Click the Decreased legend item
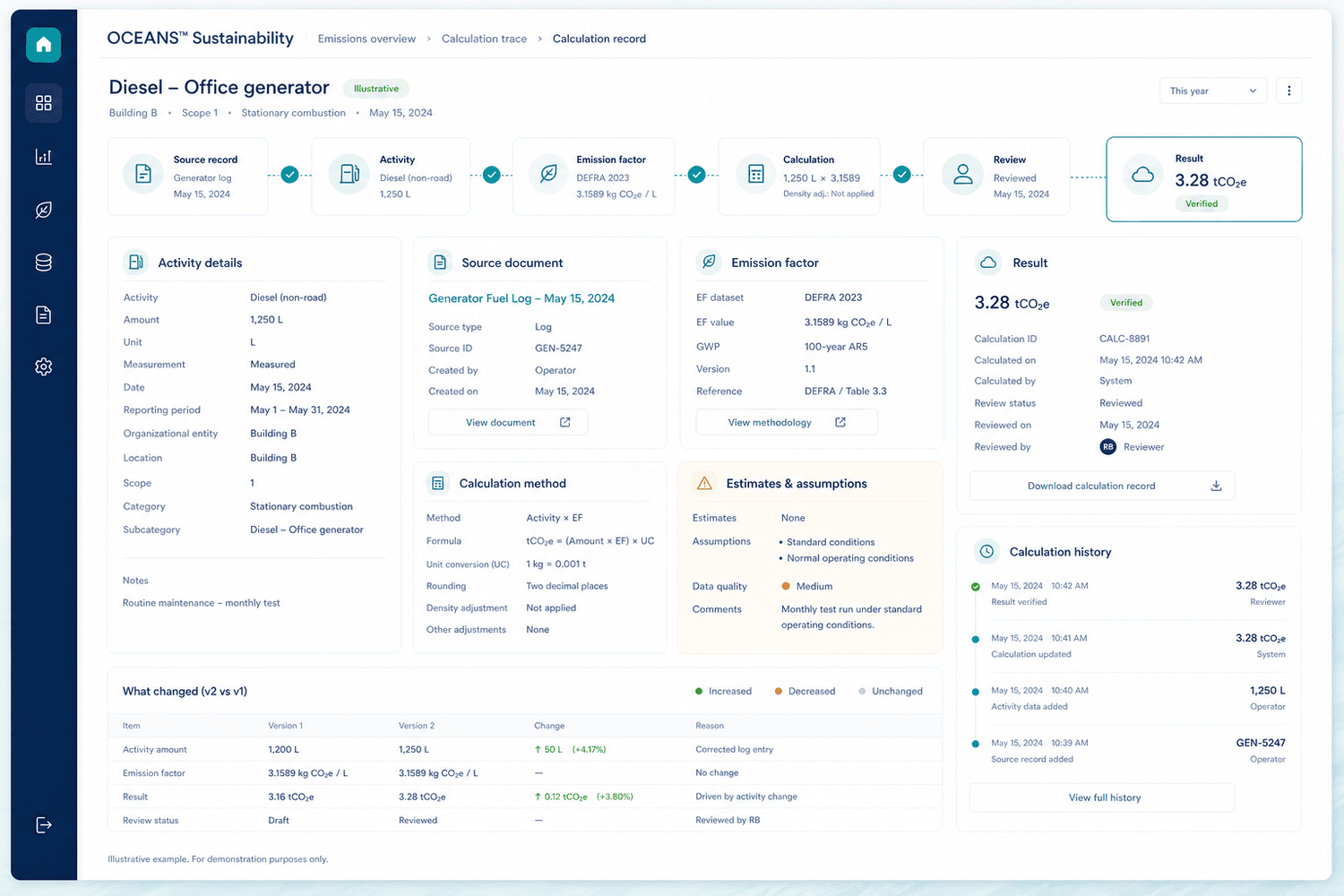 click(805, 691)
